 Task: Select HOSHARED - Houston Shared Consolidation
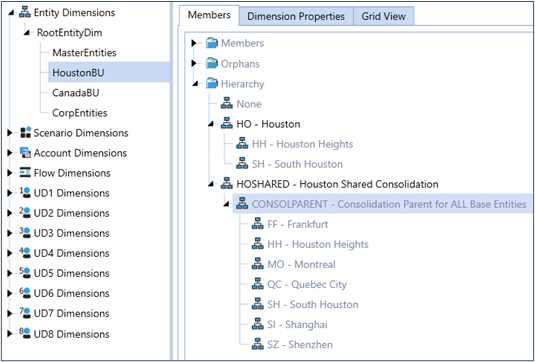pyautogui.click(x=337, y=184)
